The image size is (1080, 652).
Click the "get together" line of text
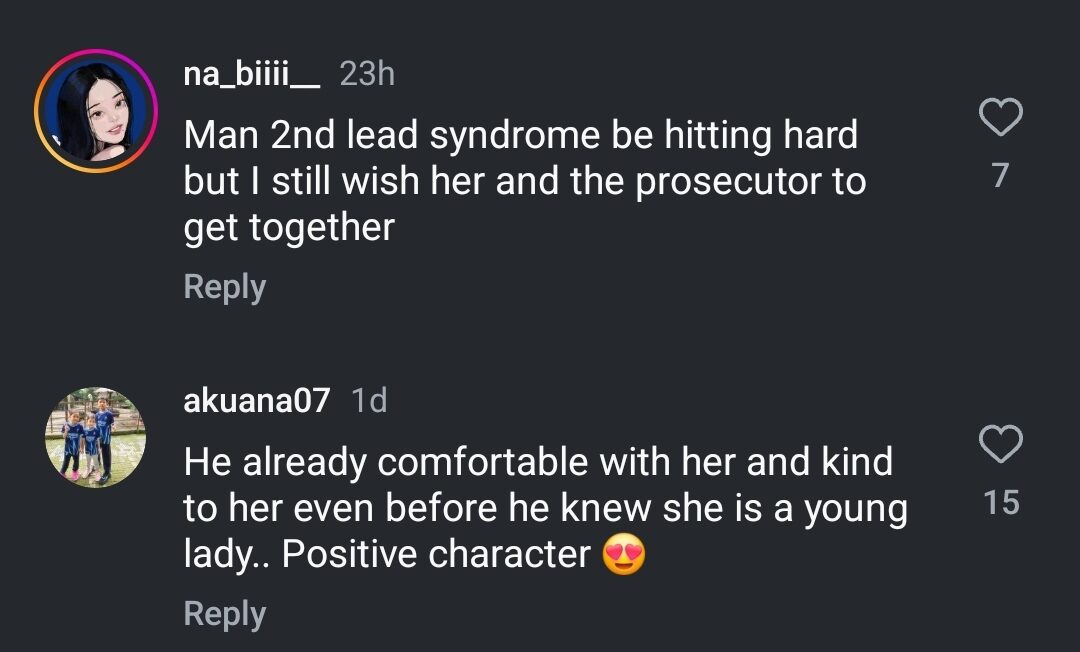pos(289,228)
